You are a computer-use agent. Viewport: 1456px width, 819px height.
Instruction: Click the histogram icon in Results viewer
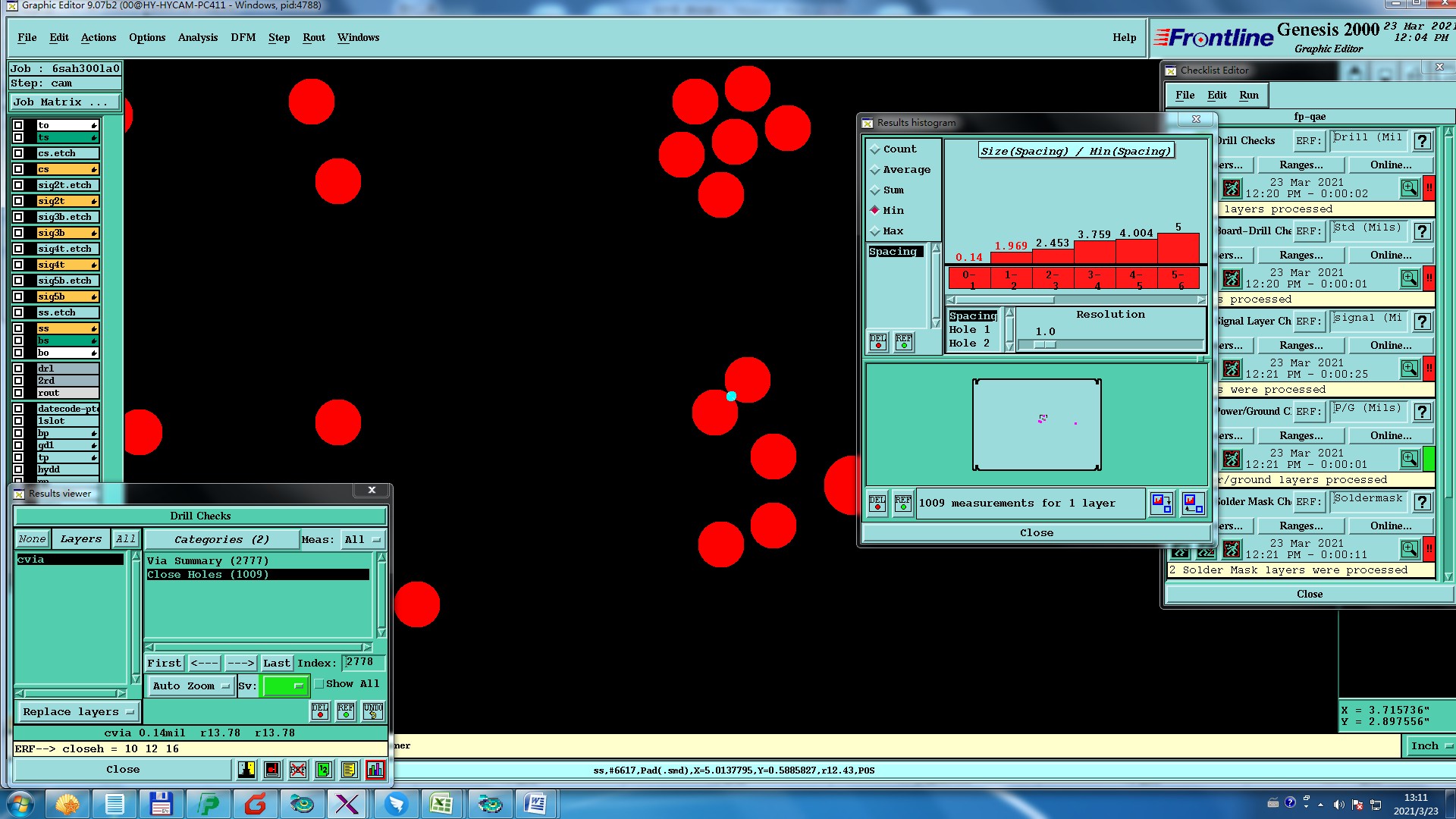(x=375, y=770)
